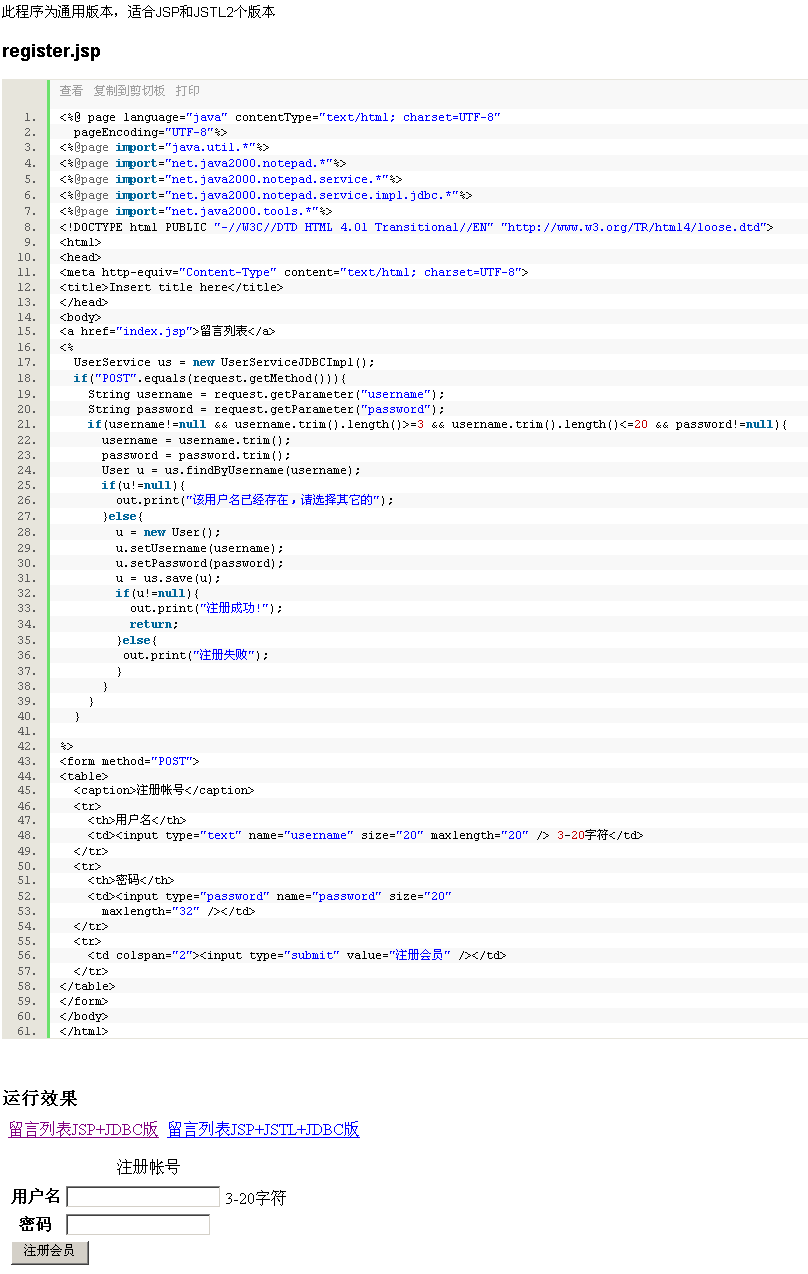
Task: Focus the 密码 password input field
Action: 138,1225
